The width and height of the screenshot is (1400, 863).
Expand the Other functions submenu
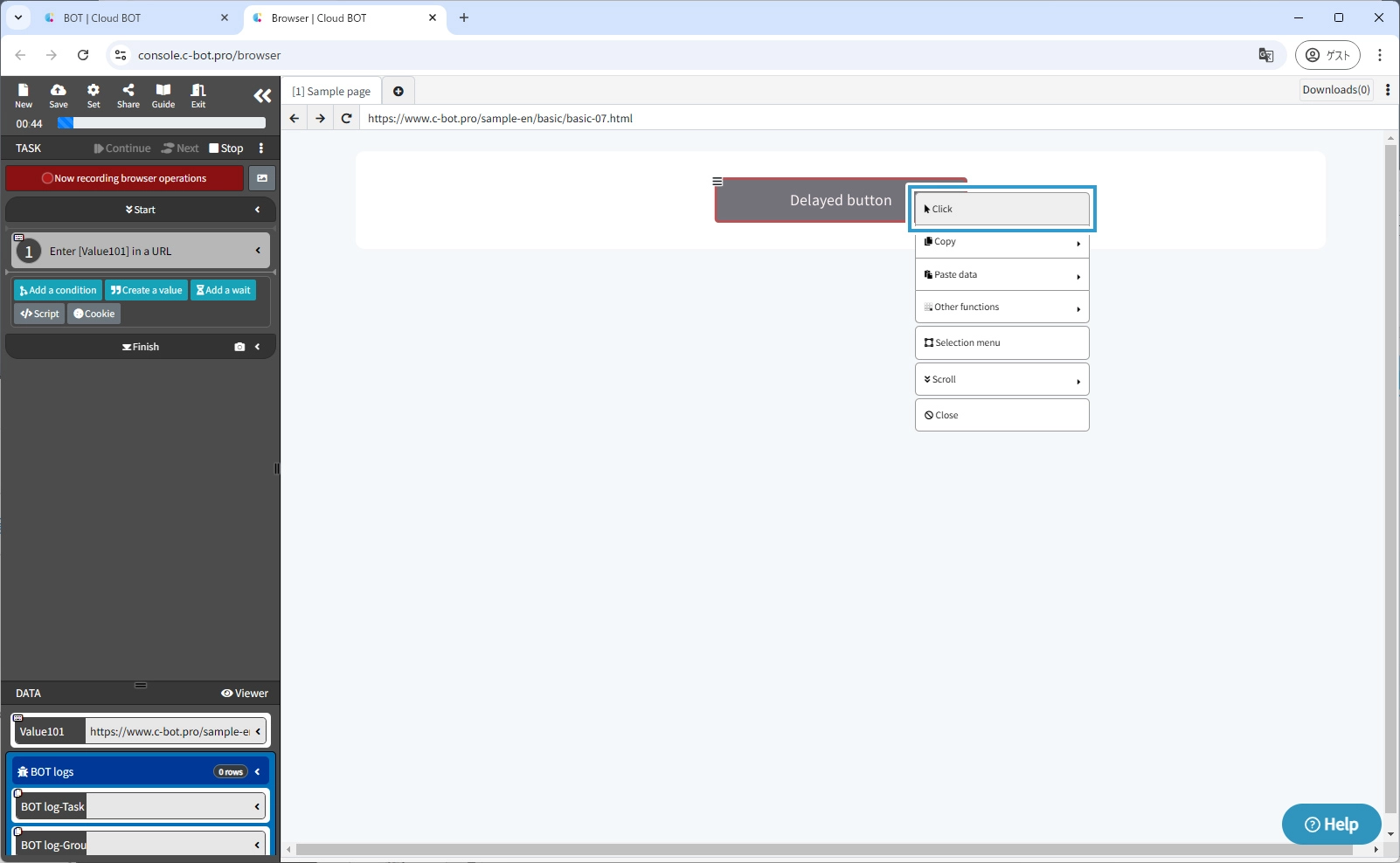pyautogui.click(x=1001, y=307)
